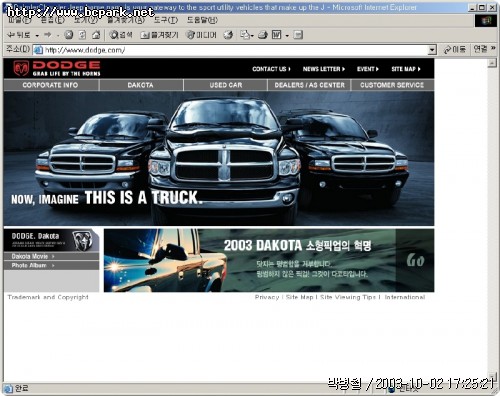Click the Go button beside address bar
This screenshot has height=396, width=500.
click(455, 49)
